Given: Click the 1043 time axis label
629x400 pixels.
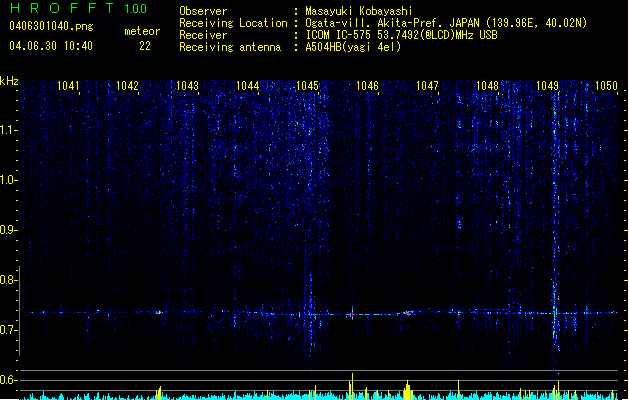Looking at the screenshot, I should 187,86.
